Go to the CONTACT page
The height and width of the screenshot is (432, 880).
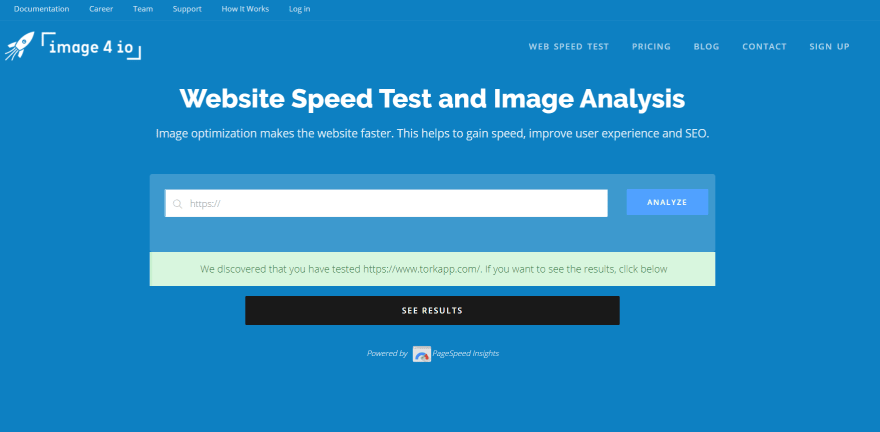[764, 47]
